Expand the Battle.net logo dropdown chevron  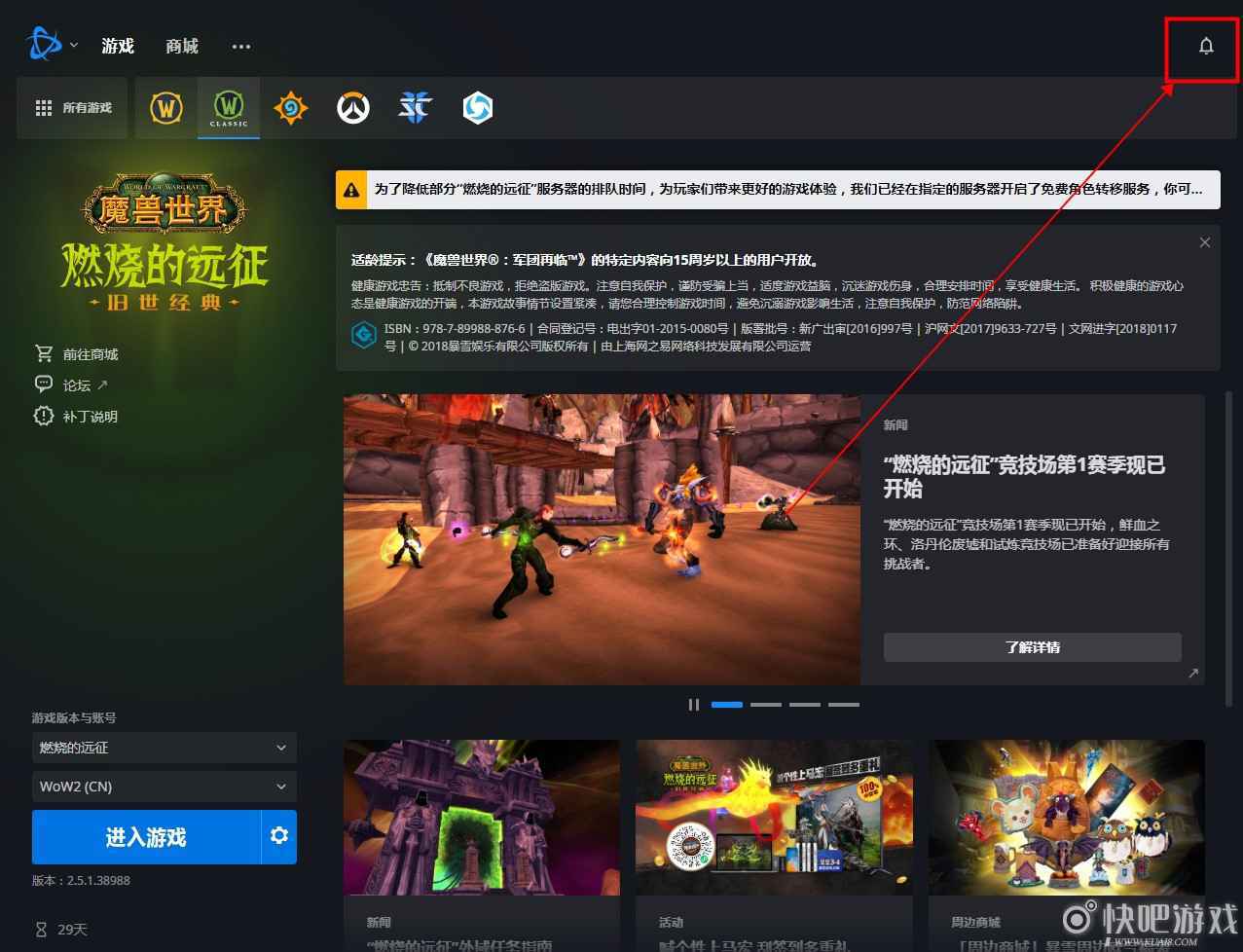74,46
